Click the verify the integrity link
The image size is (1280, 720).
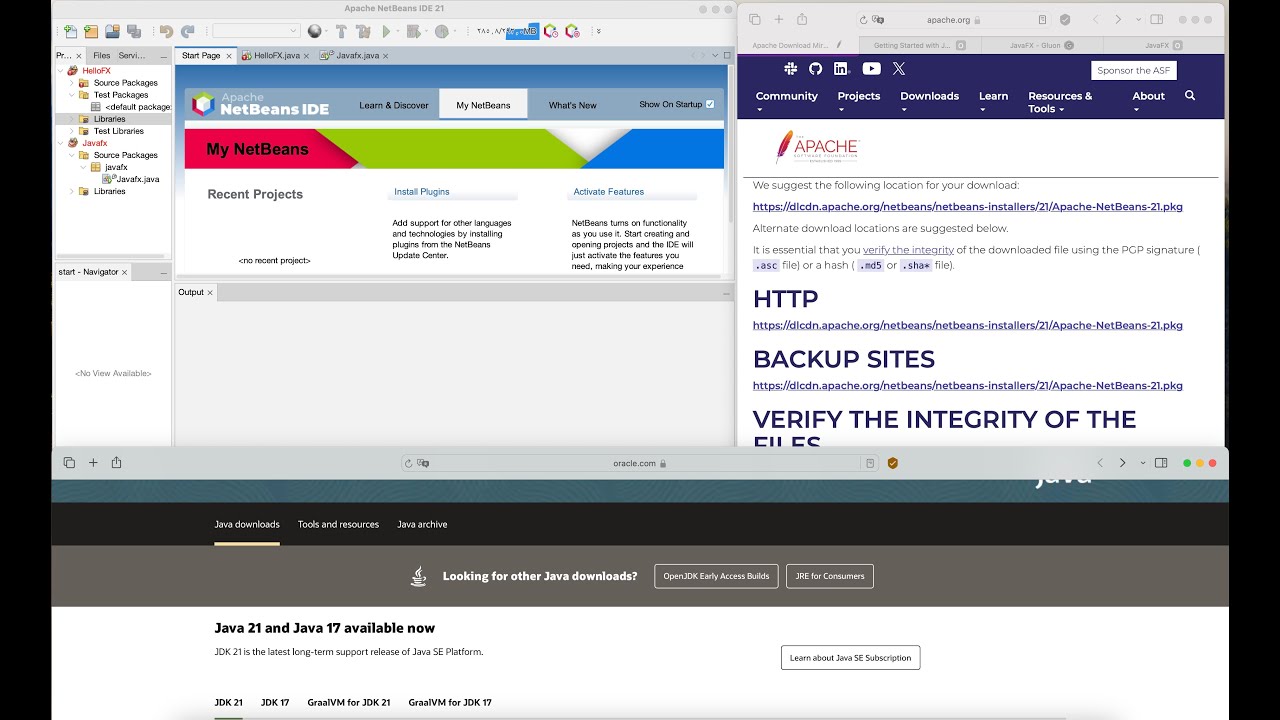pos(908,250)
